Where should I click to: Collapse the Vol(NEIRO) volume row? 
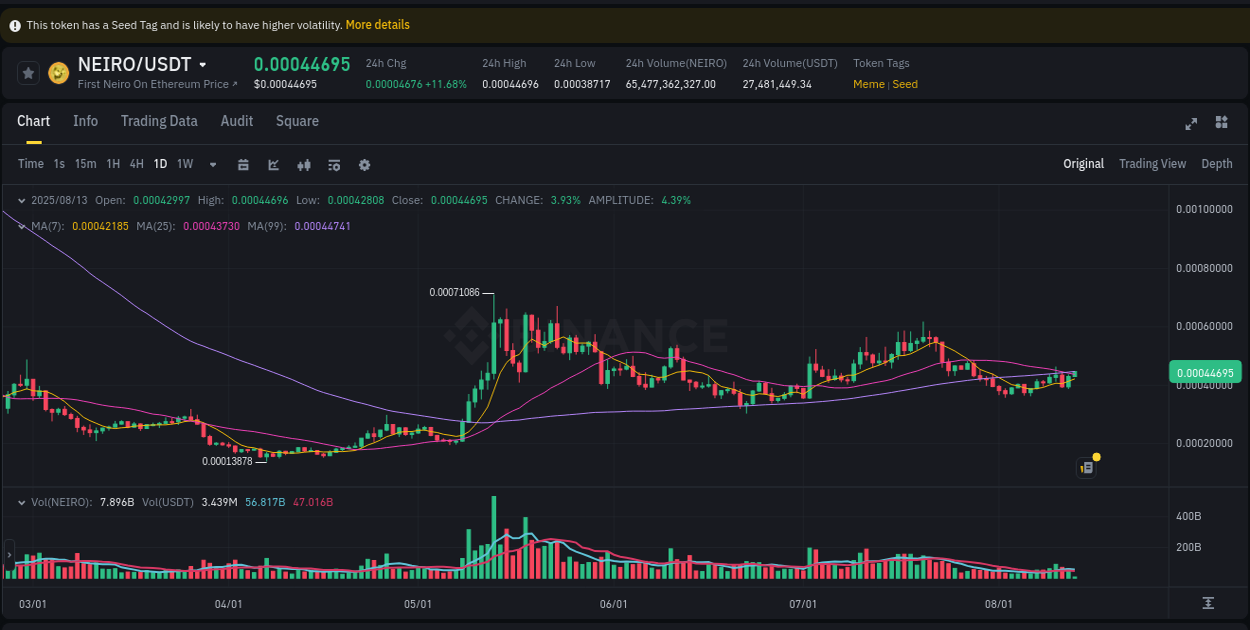[20, 502]
